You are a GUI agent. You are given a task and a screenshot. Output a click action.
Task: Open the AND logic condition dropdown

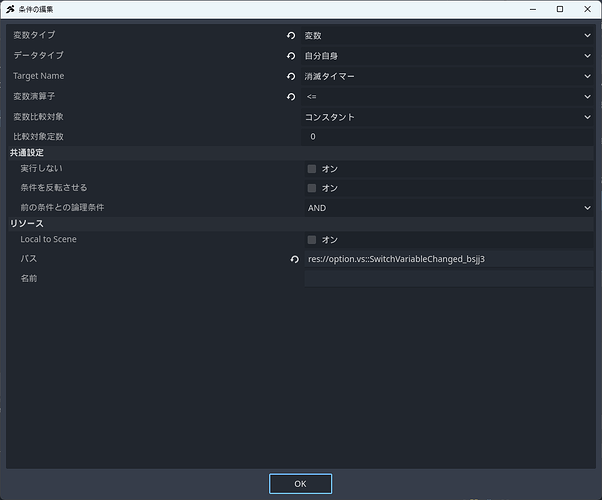point(449,208)
